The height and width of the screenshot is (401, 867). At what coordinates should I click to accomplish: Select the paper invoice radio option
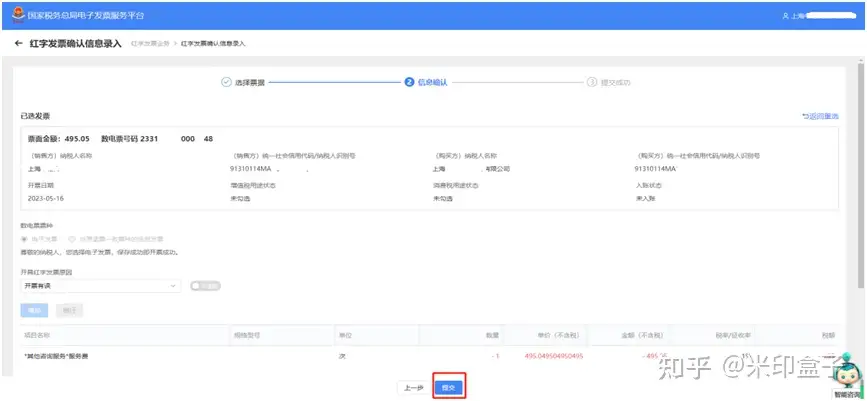(x=71, y=239)
